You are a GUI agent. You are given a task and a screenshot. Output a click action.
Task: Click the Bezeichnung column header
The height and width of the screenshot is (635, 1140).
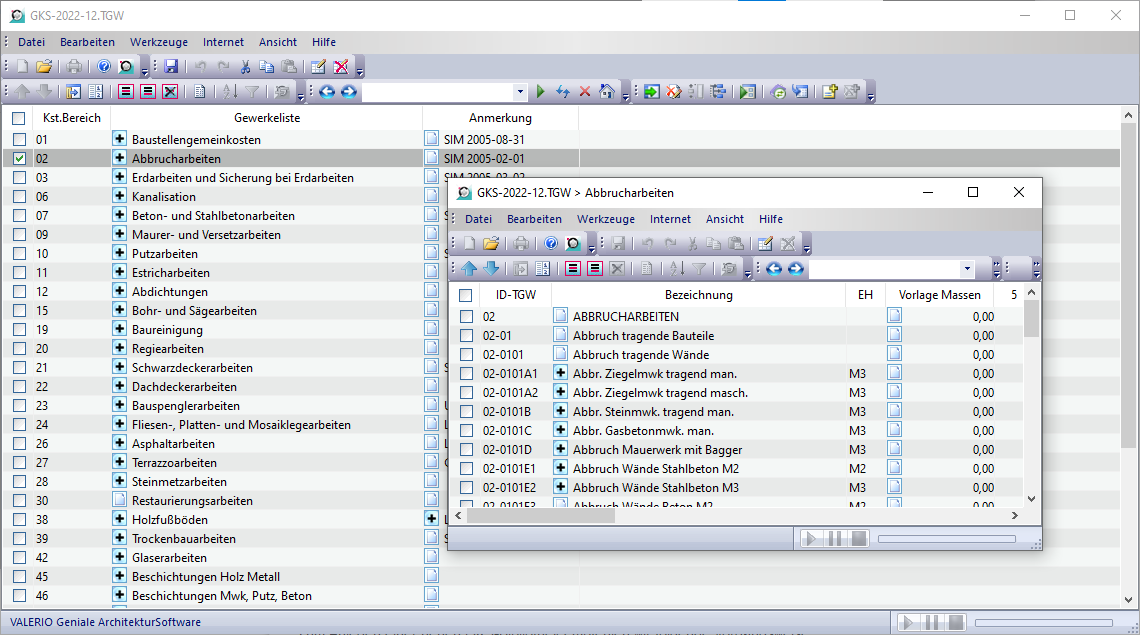[x=698, y=295]
